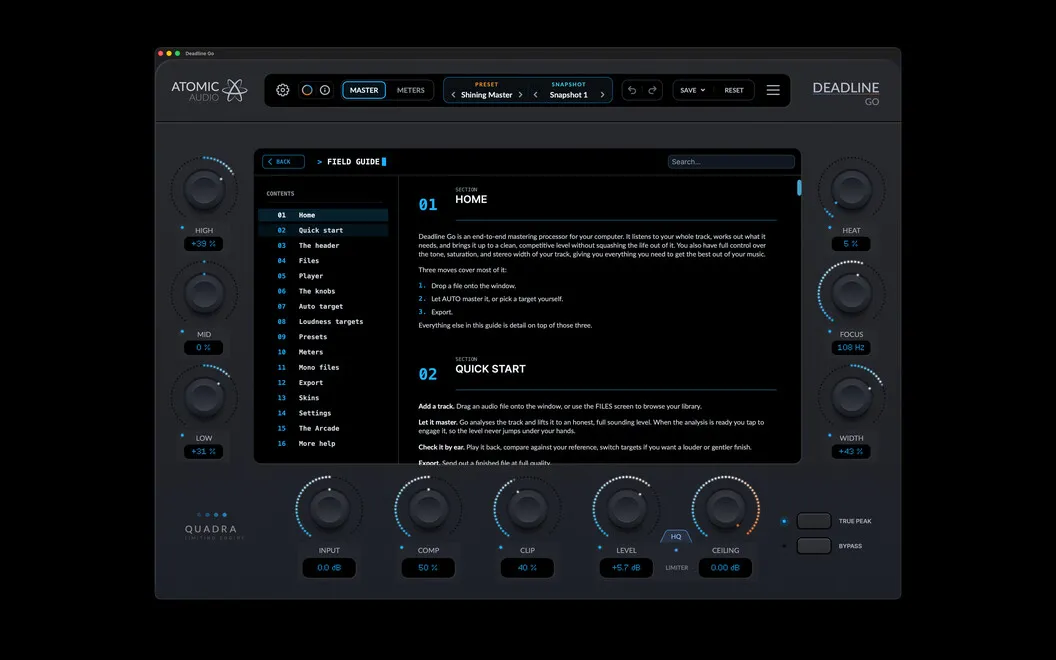Open the Snapshot 1 selector
This screenshot has height=660, width=1056.
(568, 95)
